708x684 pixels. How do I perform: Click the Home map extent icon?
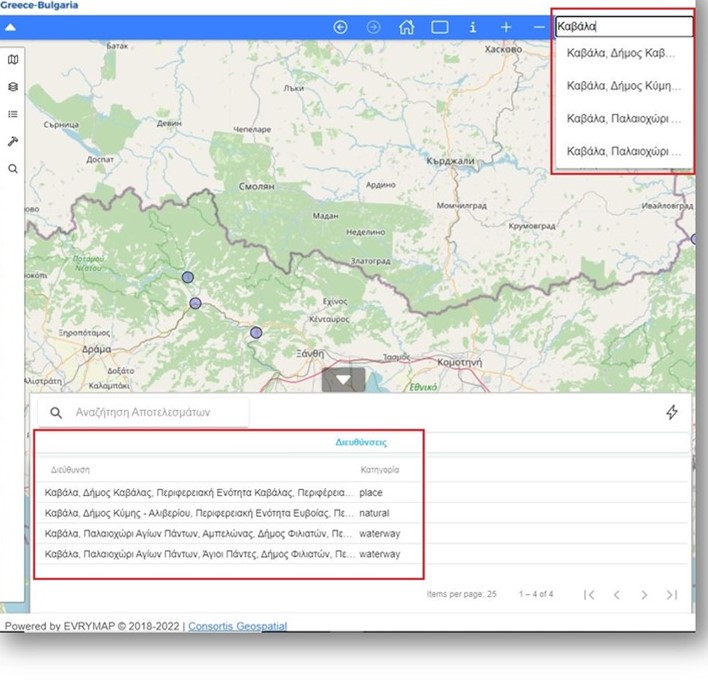pos(406,27)
